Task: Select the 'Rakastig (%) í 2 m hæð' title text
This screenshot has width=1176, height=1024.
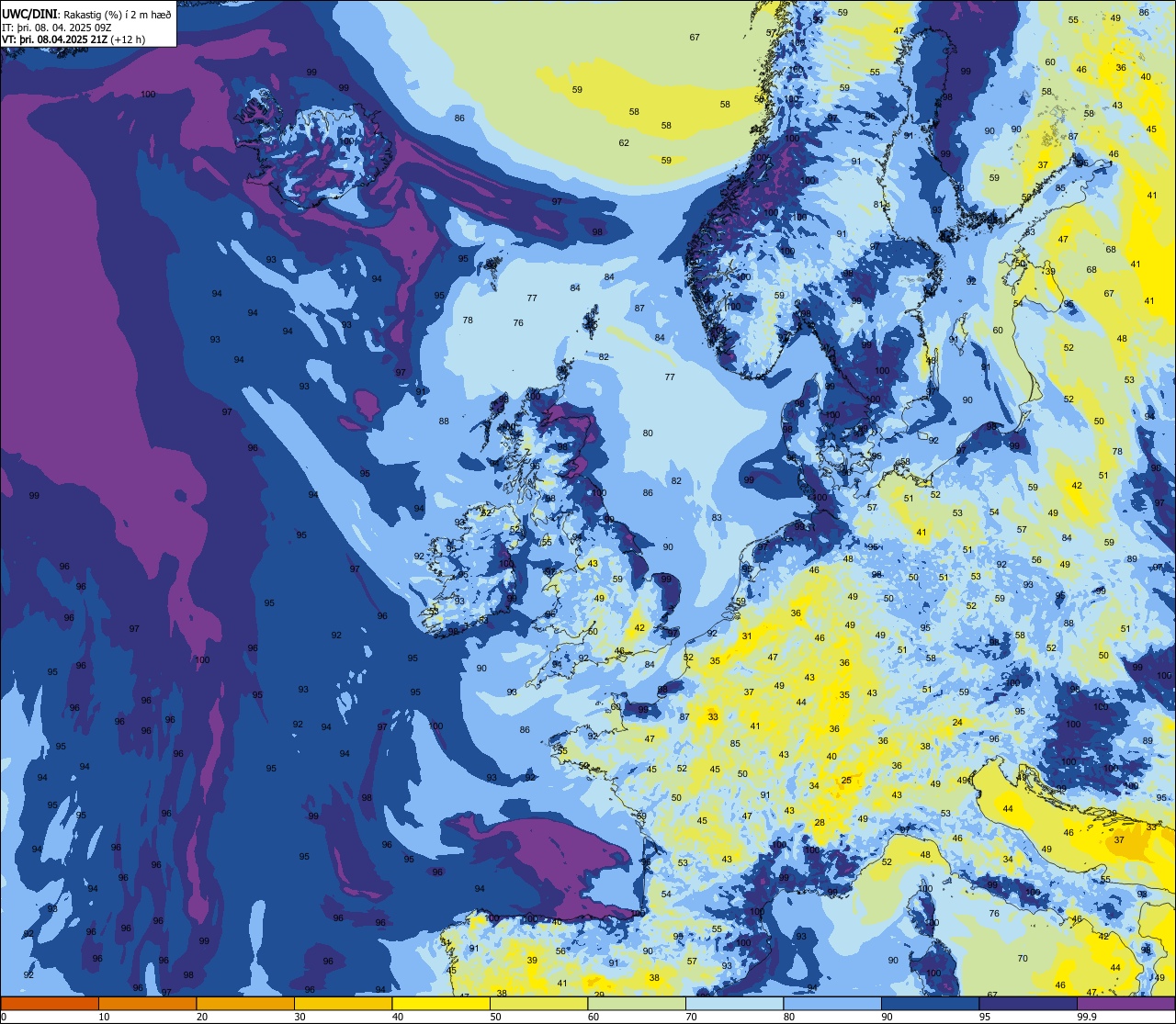Action: tap(117, 15)
